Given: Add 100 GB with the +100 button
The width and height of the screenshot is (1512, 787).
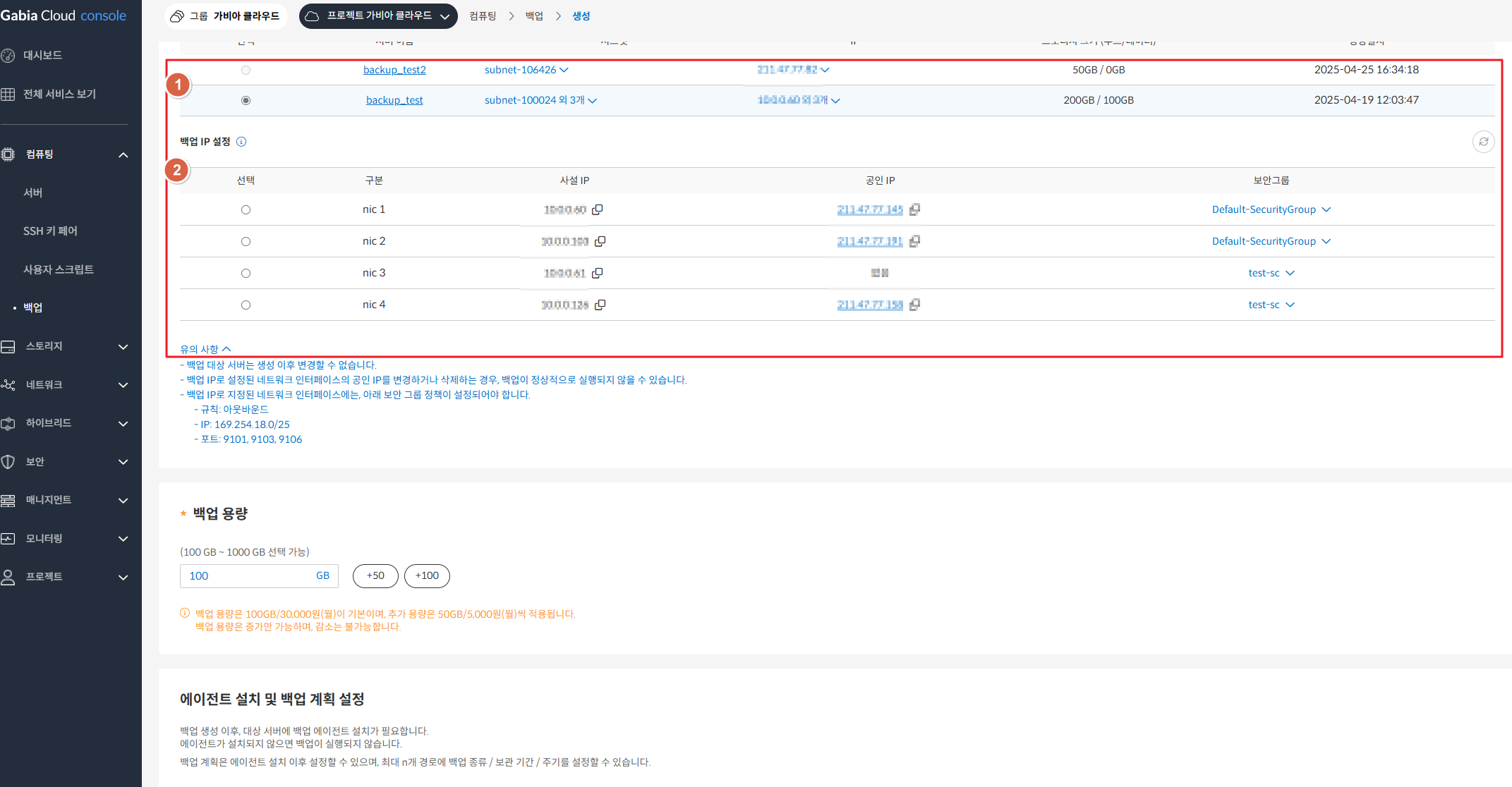Looking at the screenshot, I should tap(427, 575).
